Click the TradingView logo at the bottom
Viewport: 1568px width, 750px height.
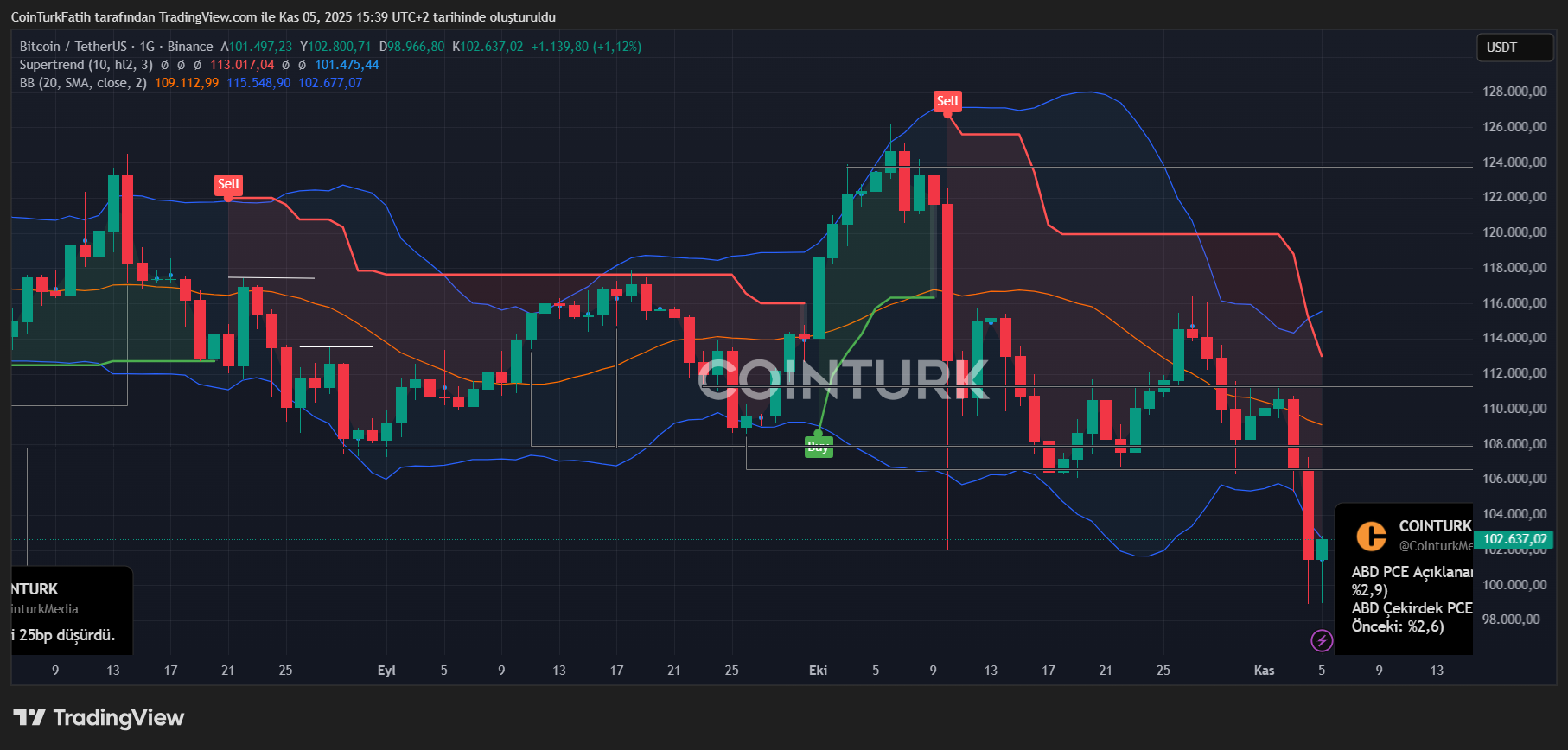point(99,718)
